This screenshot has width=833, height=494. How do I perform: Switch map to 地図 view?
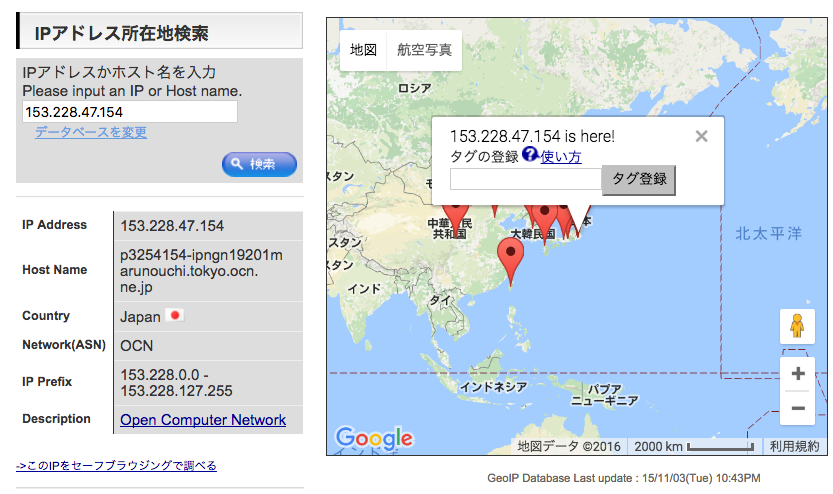pos(363,50)
